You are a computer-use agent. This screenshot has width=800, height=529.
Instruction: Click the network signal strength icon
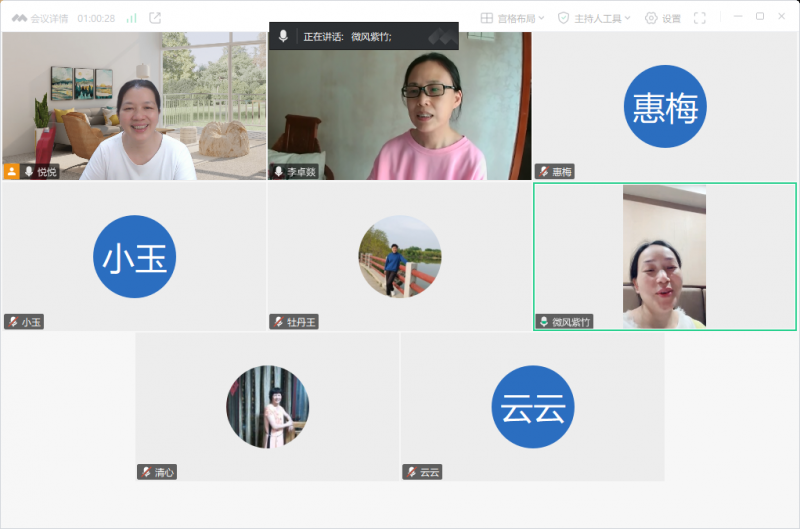[x=131, y=18]
